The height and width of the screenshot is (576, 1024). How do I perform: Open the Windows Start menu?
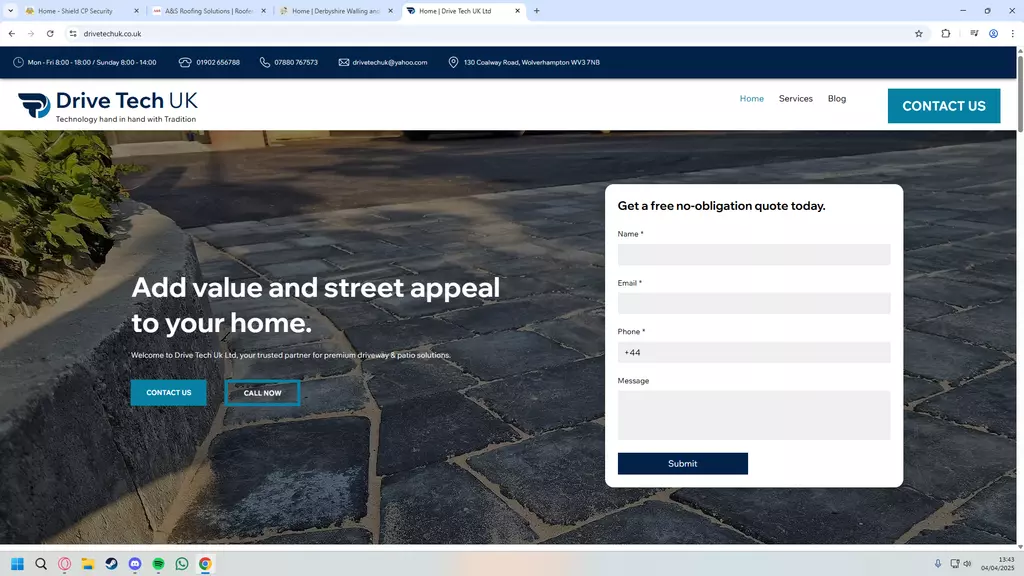tap(18, 564)
